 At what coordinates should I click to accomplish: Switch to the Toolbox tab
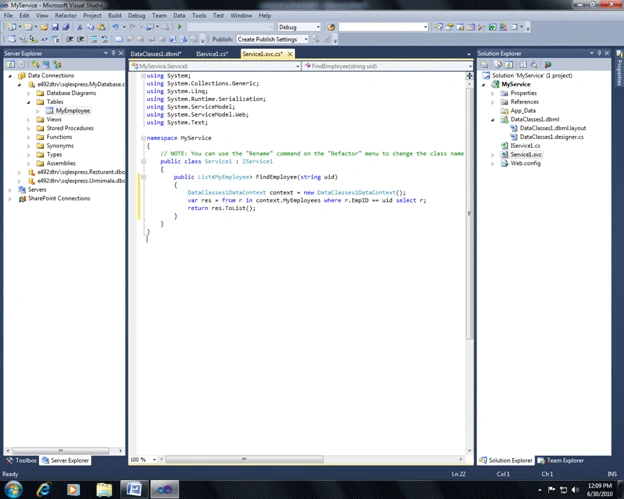click(21, 460)
